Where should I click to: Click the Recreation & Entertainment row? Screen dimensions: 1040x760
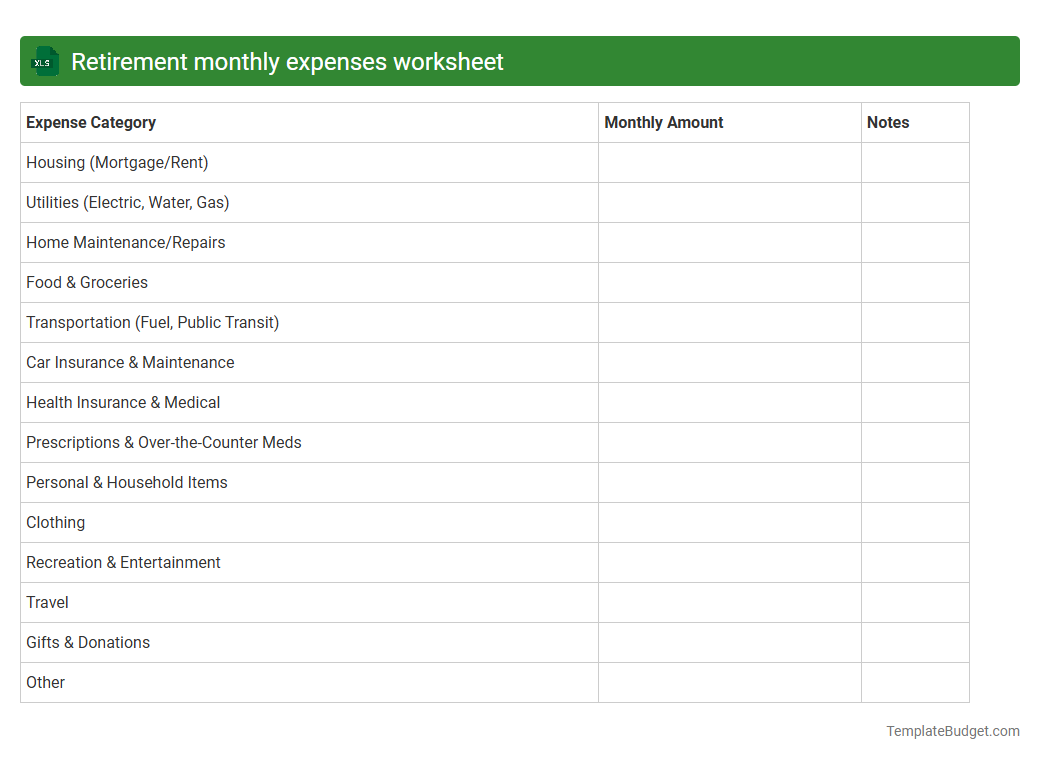[123, 562]
